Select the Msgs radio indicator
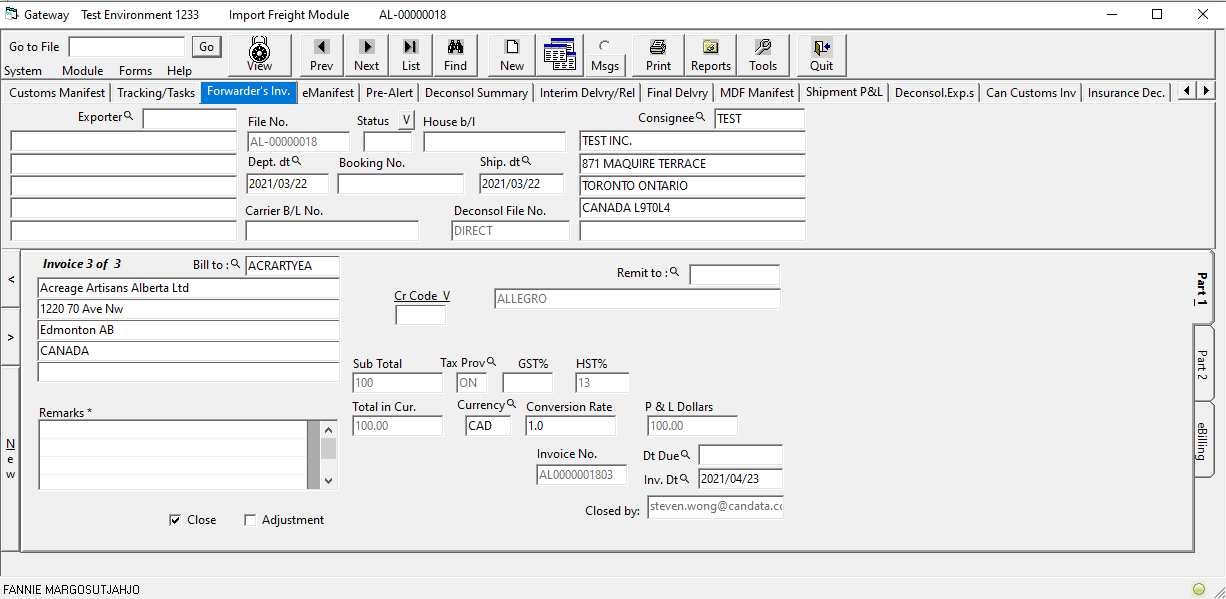 coord(604,46)
